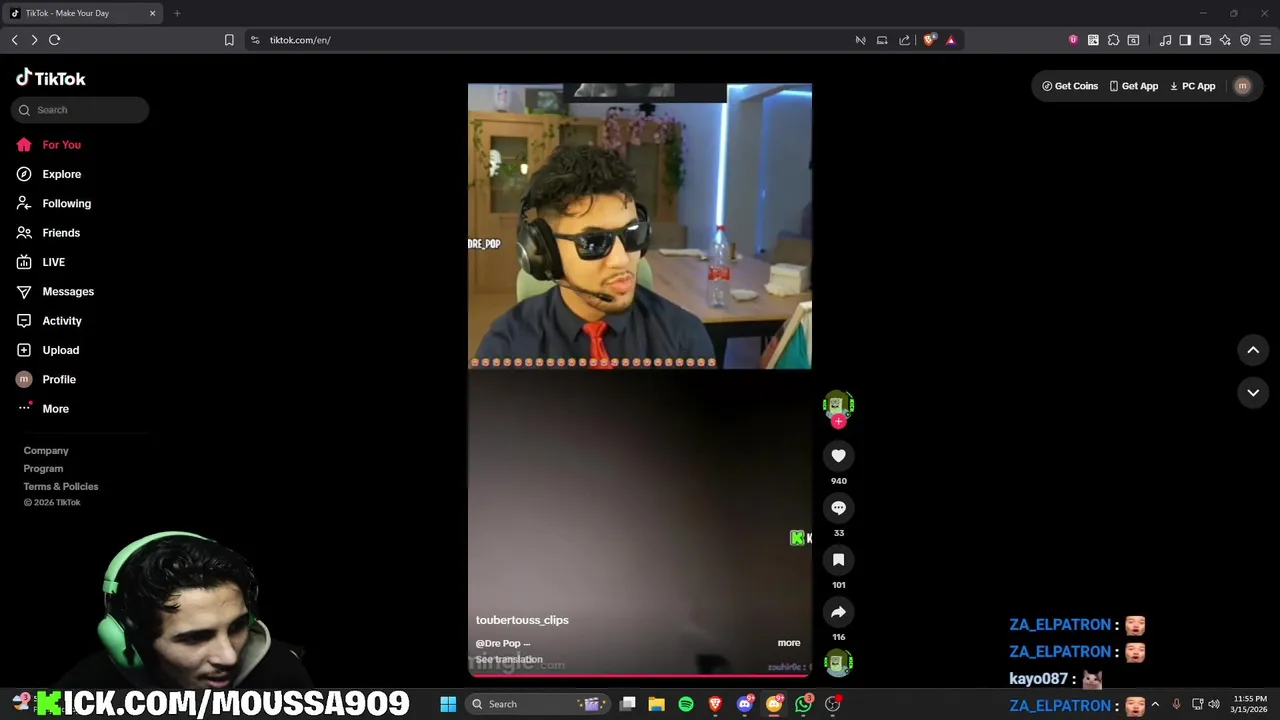Close the TikTok browser tab
The height and width of the screenshot is (720, 1280).
[152, 13]
